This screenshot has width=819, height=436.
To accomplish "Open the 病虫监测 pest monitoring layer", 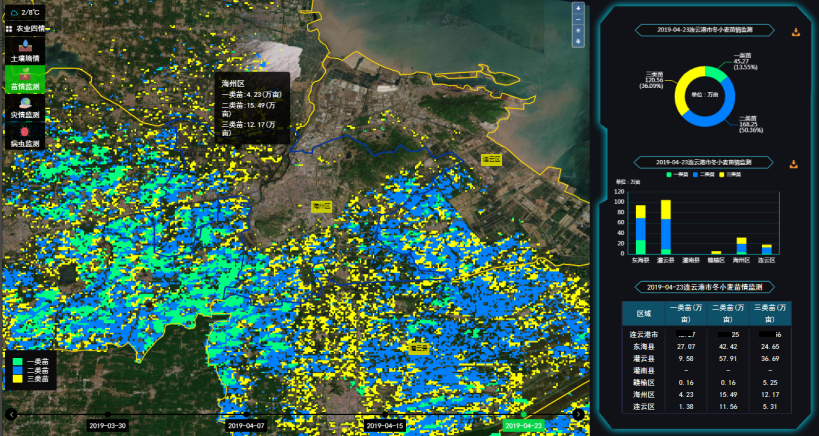I will pos(25,137).
